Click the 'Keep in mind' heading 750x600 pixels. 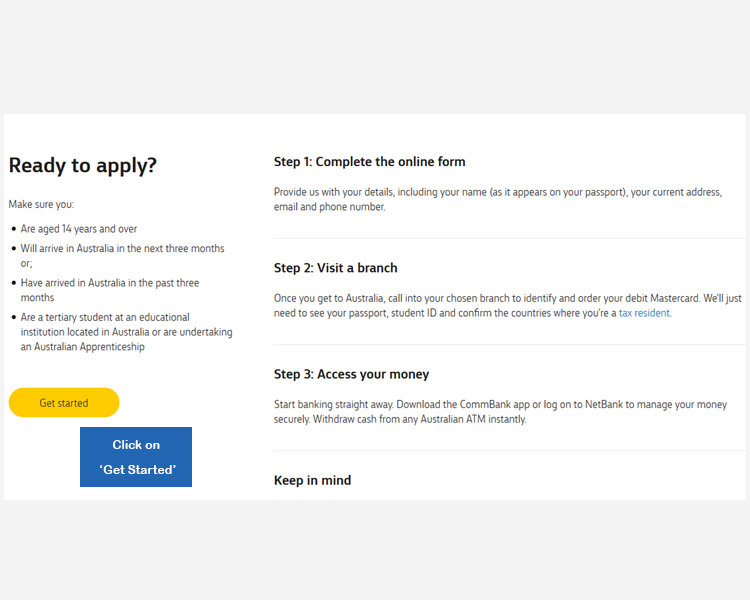(x=312, y=480)
